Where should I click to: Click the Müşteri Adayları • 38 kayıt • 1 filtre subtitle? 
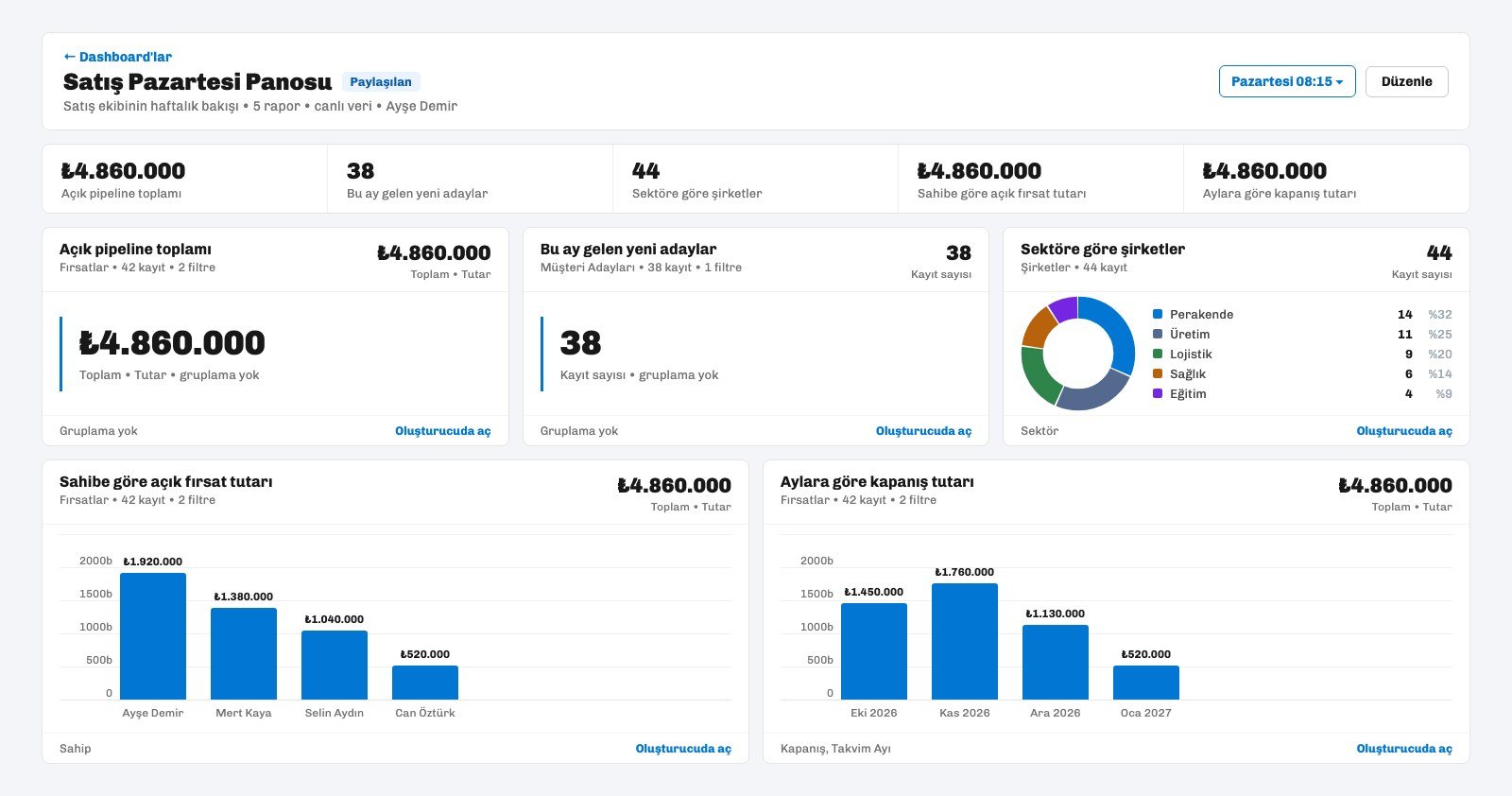click(641, 268)
